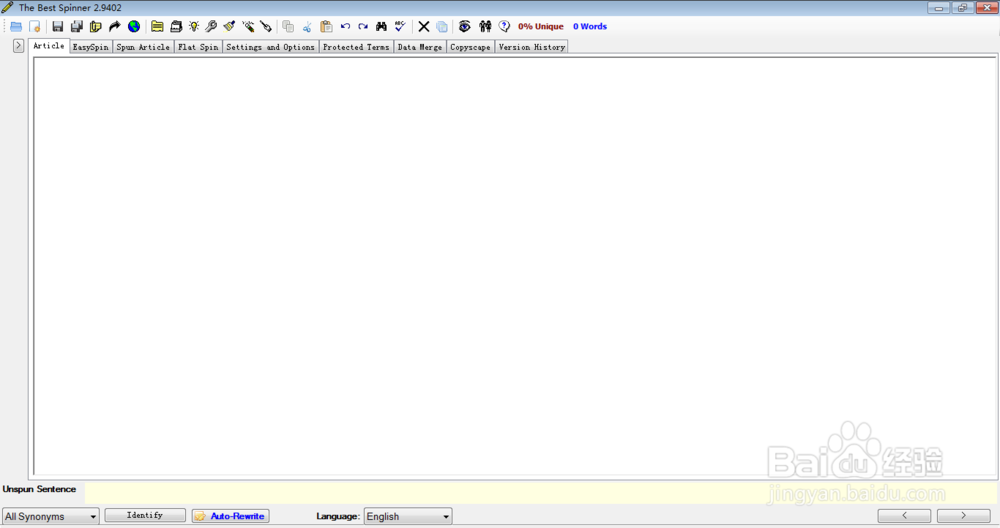Open the Version History tab
The height and width of the screenshot is (528, 1000).
pos(532,47)
